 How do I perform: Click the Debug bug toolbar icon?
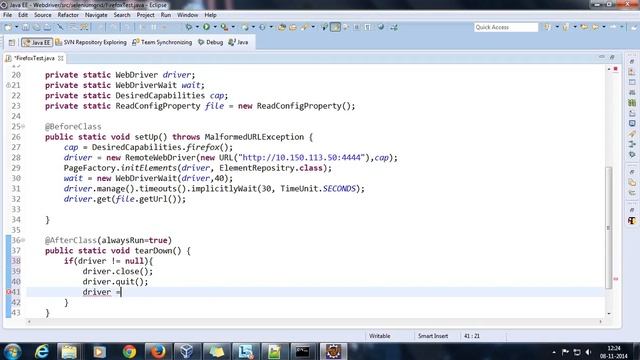[189, 27]
